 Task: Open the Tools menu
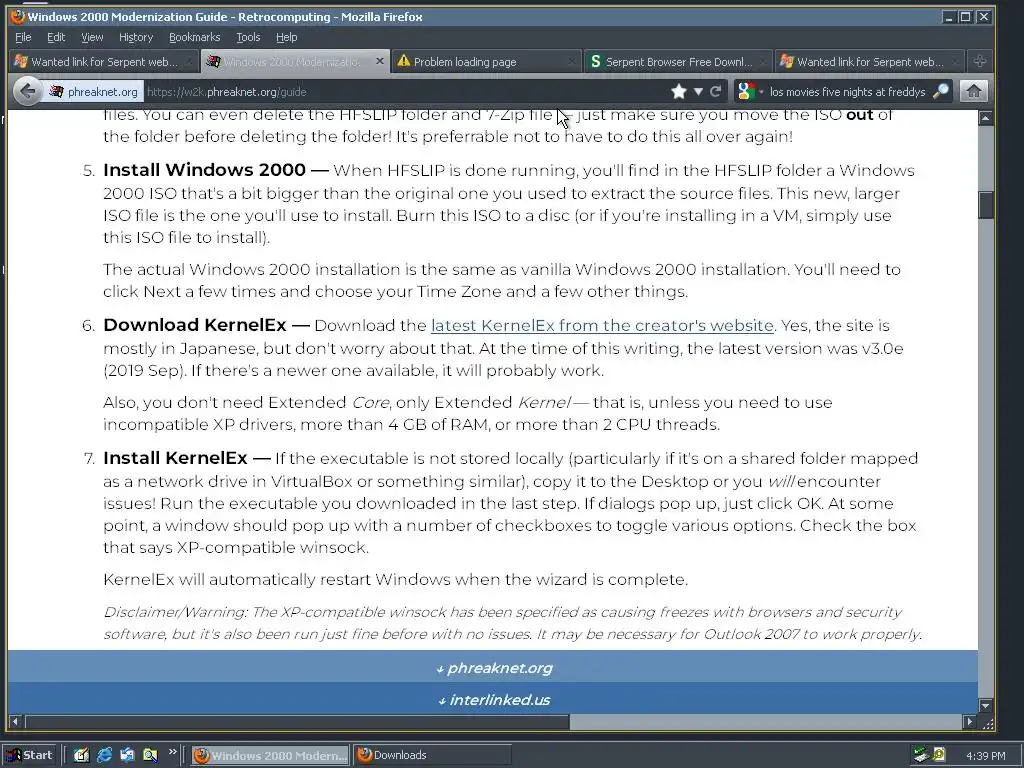point(248,37)
